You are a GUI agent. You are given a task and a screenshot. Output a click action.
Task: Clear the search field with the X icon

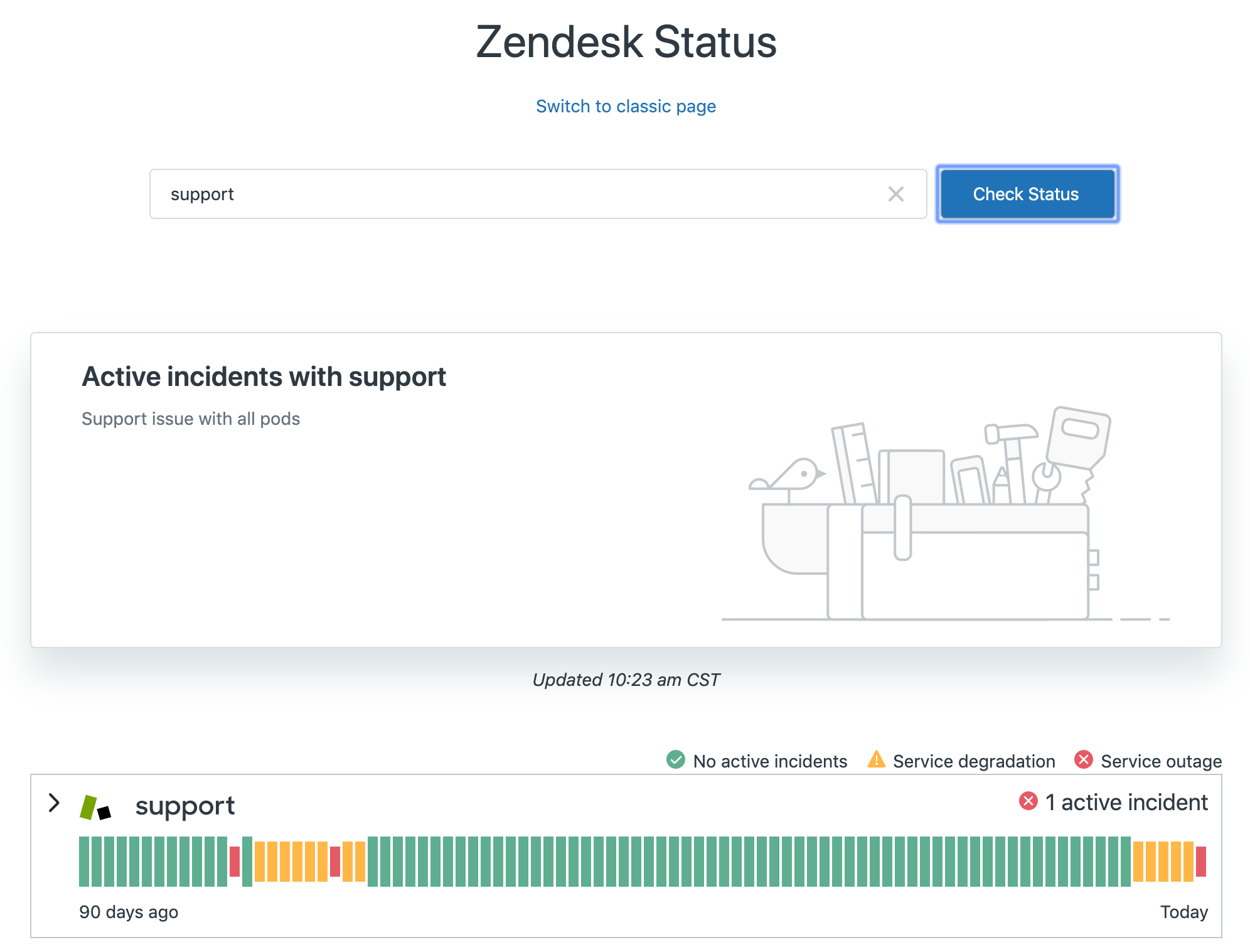[895, 194]
